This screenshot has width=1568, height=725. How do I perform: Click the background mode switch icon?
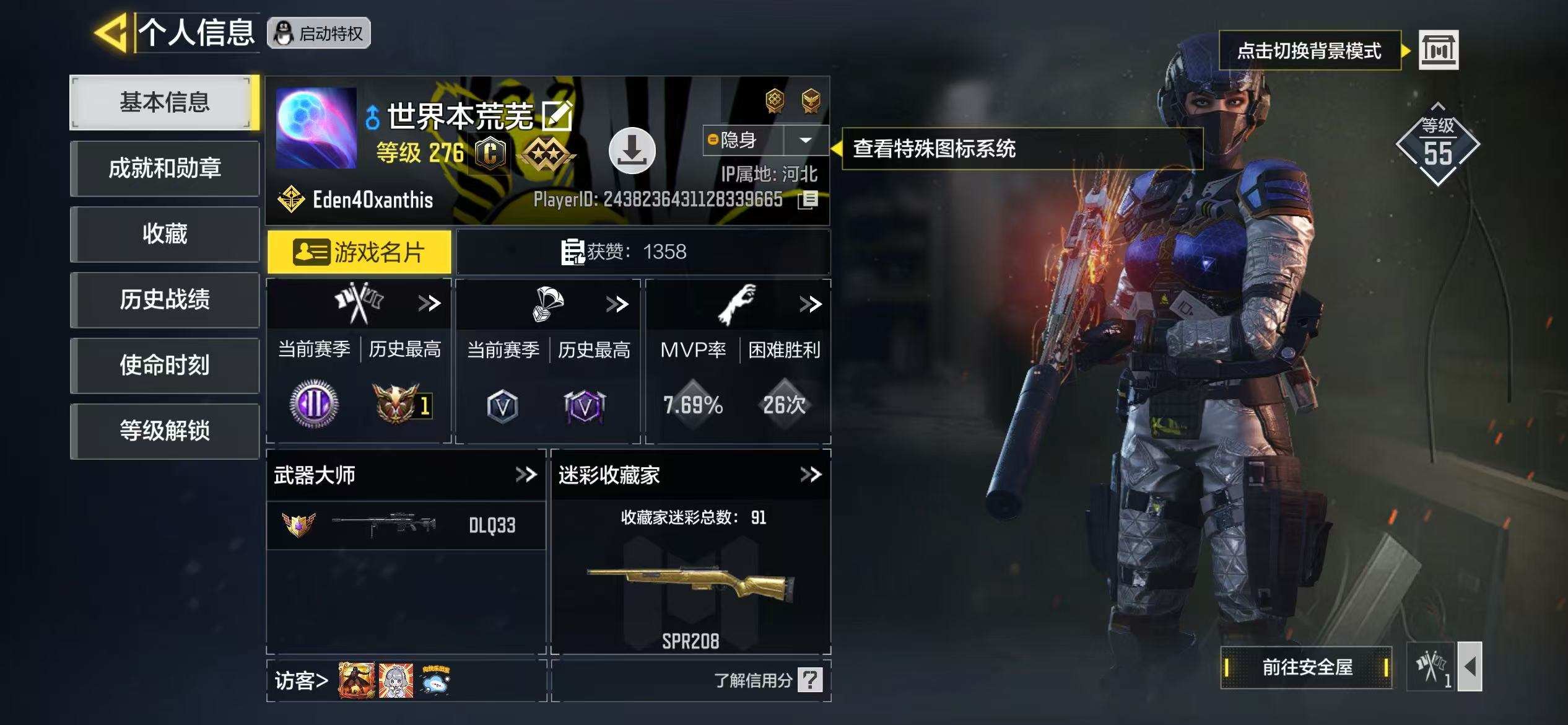point(1438,50)
